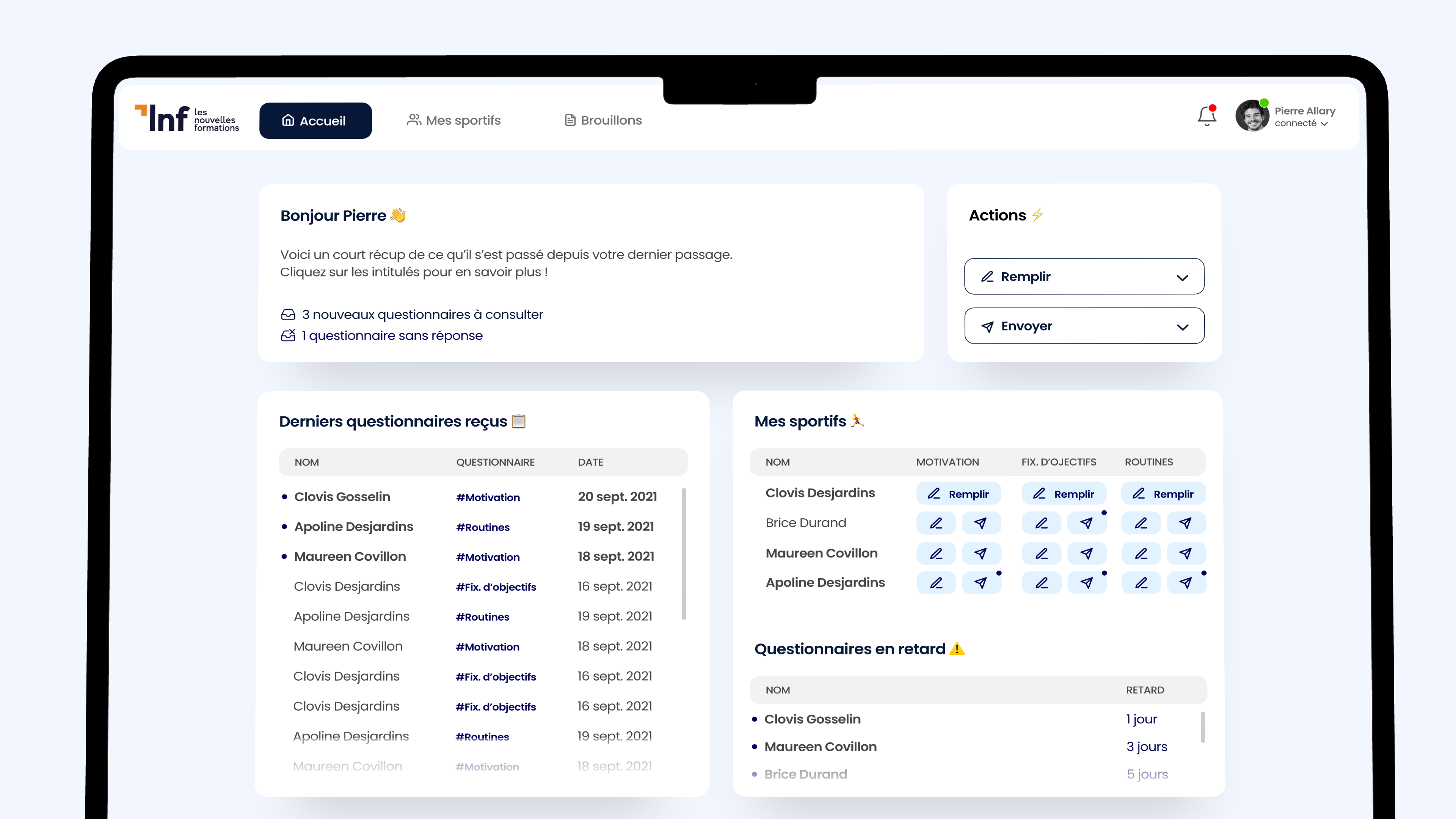Click the ROUTINES column header
1456x819 pixels.
pyautogui.click(x=1148, y=462)
